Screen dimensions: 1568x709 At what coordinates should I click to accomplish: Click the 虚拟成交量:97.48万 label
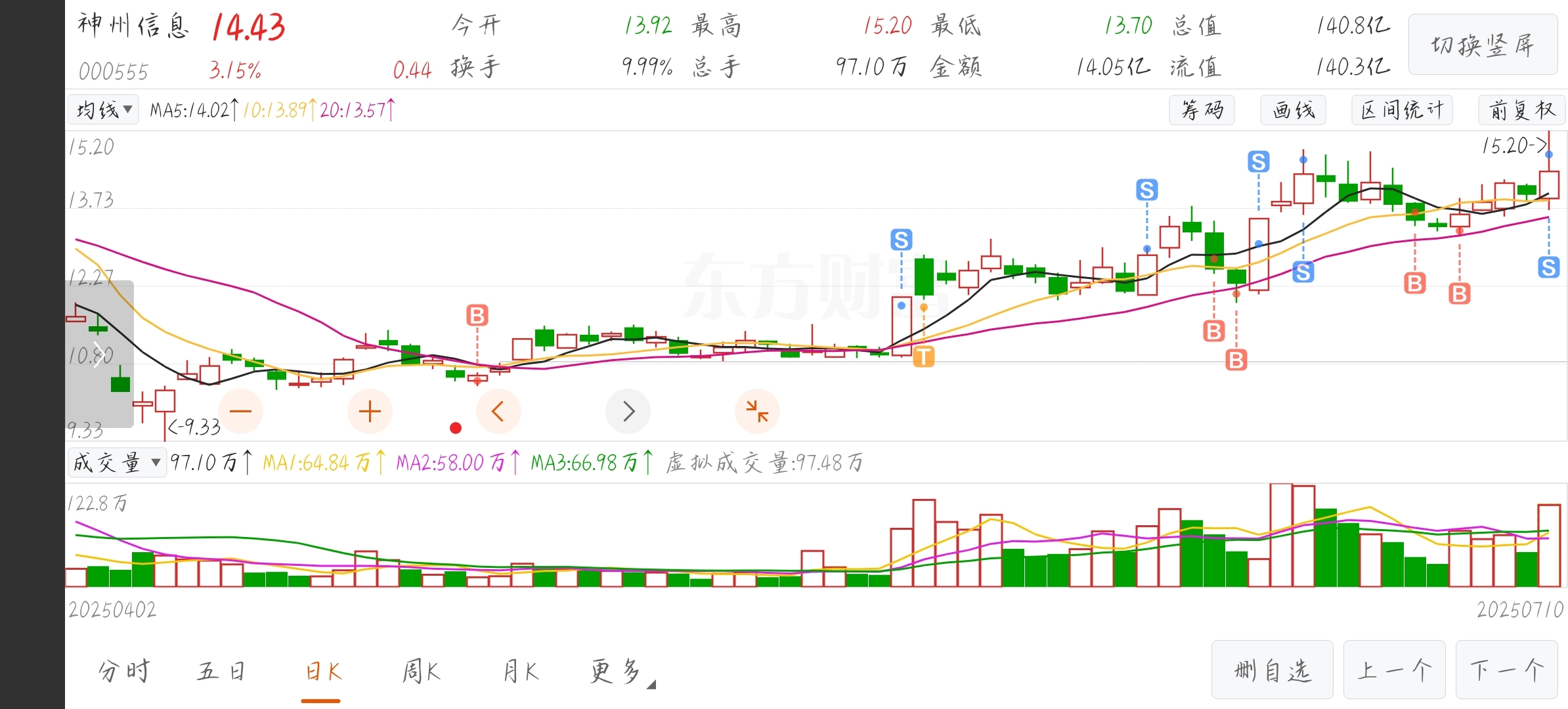(x=764, y=463)
